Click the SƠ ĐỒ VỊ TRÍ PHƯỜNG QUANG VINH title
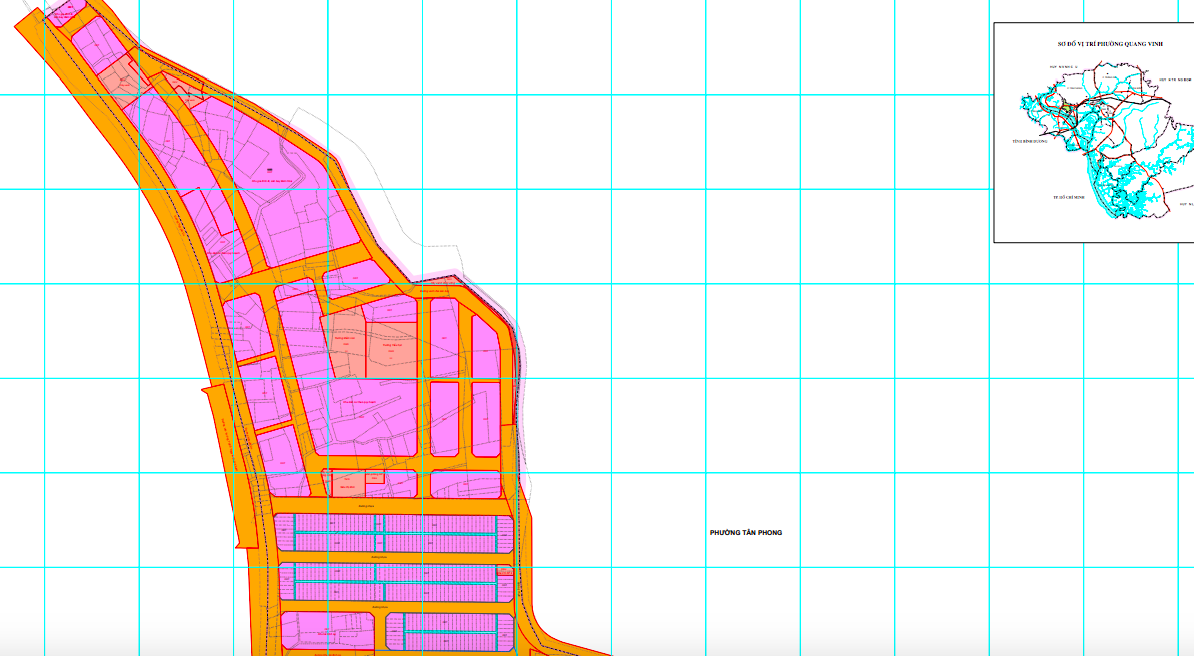 tap(1110, 44)
